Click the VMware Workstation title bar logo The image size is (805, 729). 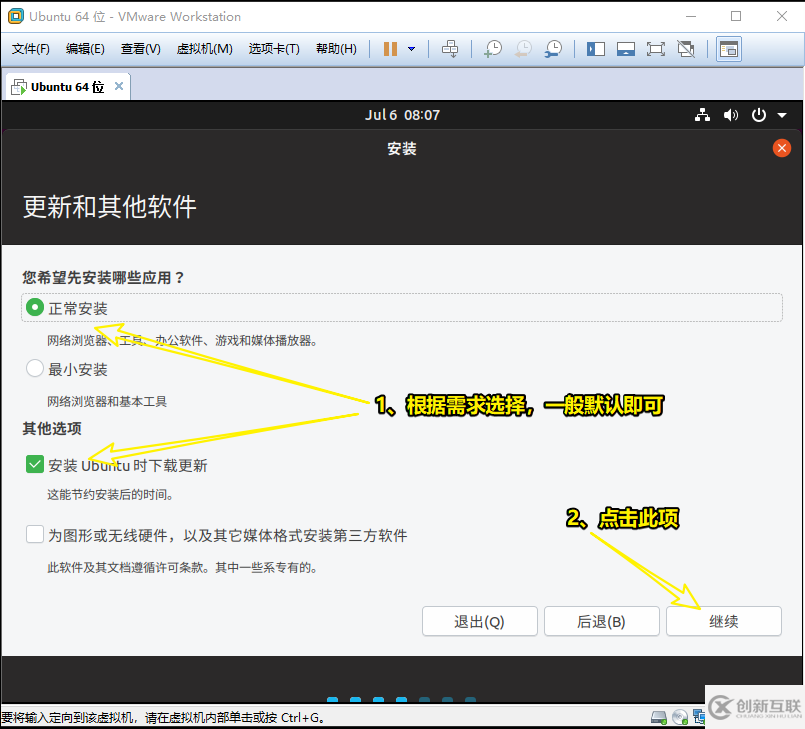pyautogui.click(x=15, y=16)
